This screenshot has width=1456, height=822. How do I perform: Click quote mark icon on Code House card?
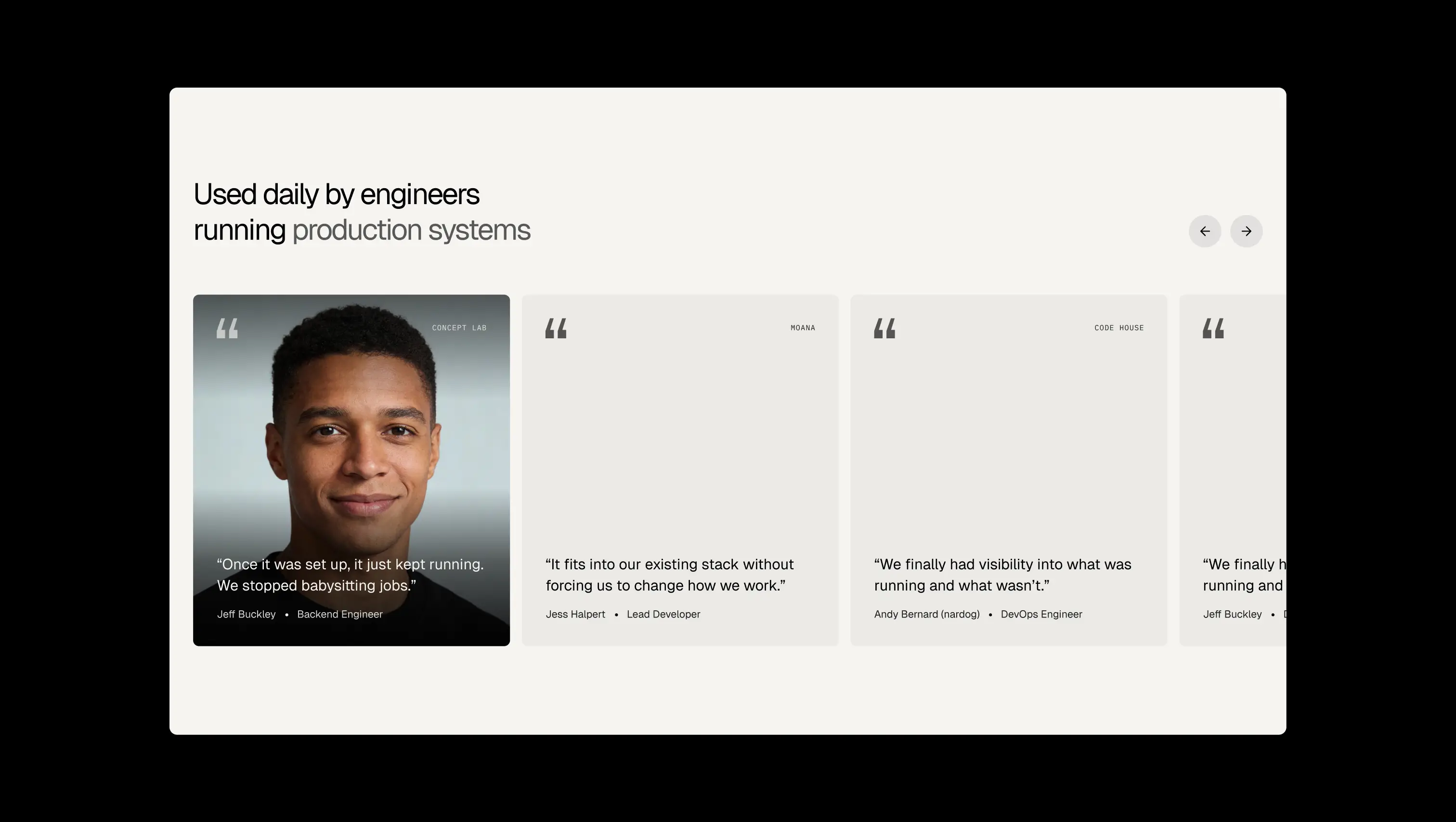[884, 328]
